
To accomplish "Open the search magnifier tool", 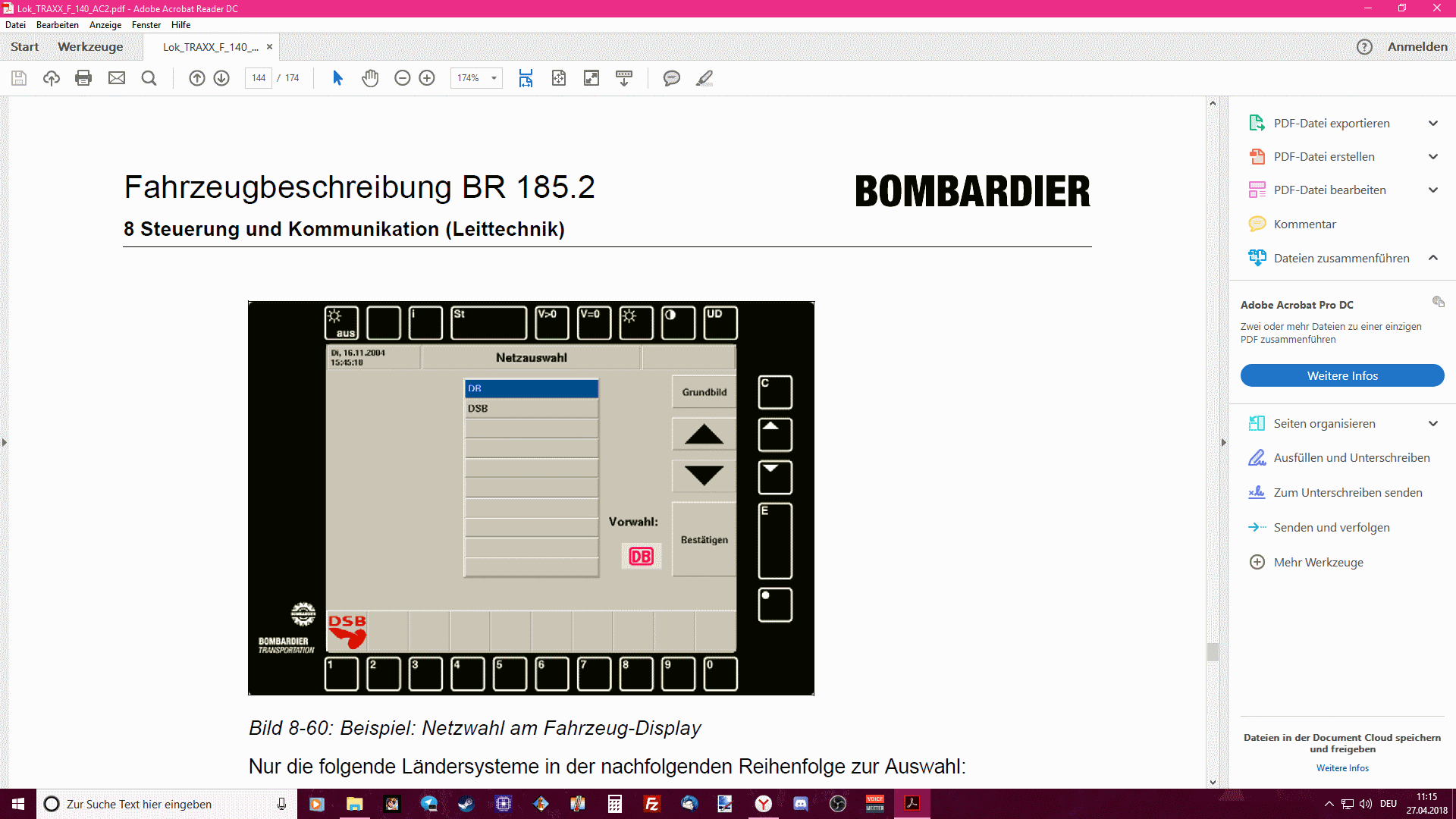I will pyautogui.click(x=149, y=78).
